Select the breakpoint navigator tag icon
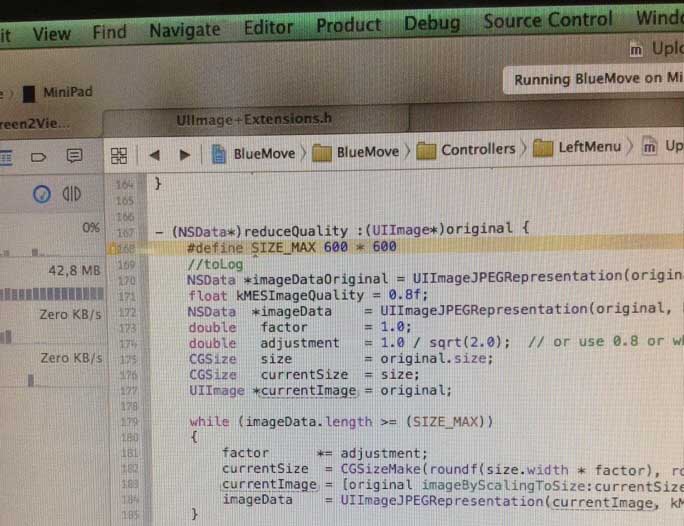Viewport: 684px width, 526px height. pos(38,157)
